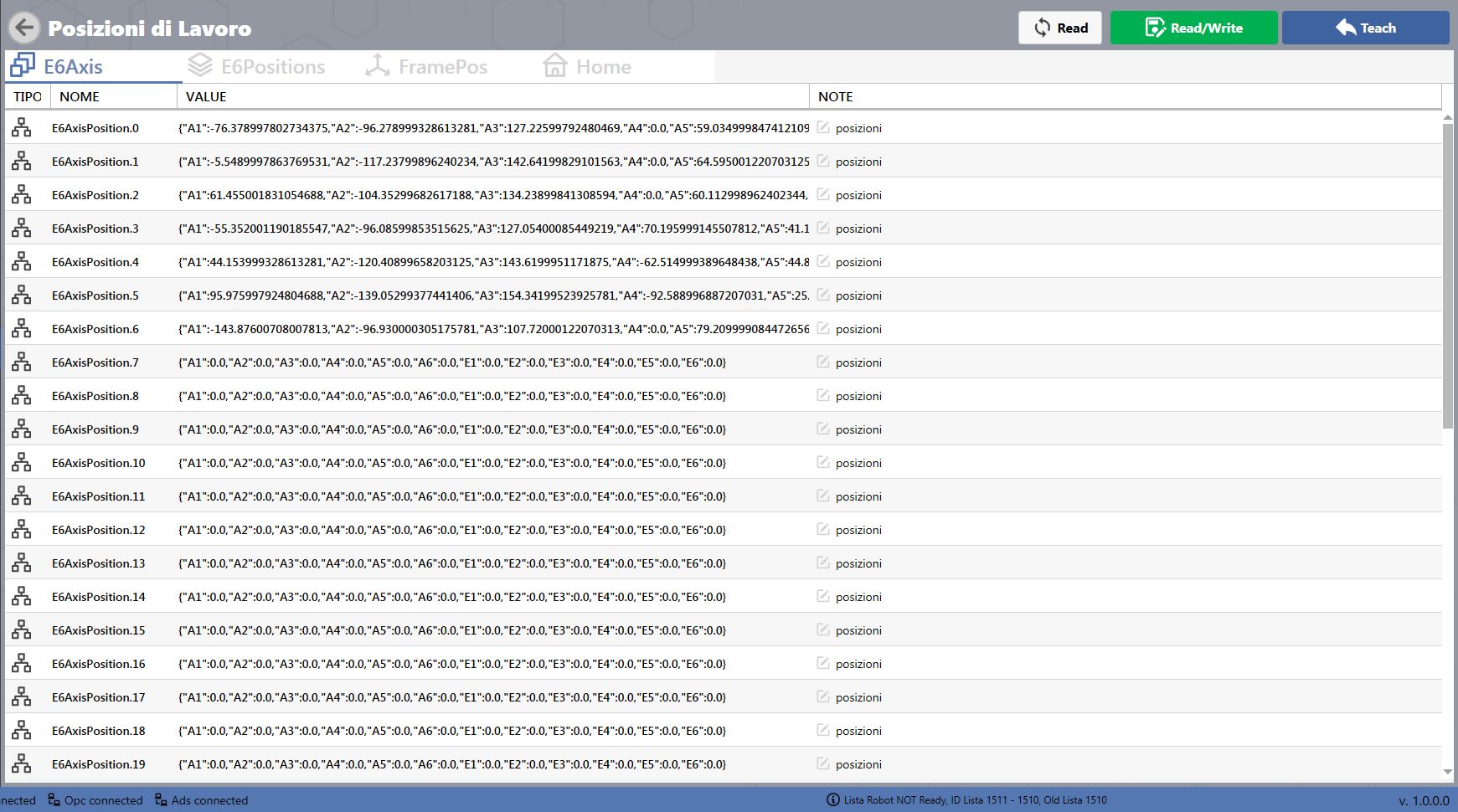Click the type icon of E6AxisPosition.0

[x=22, y=127]
